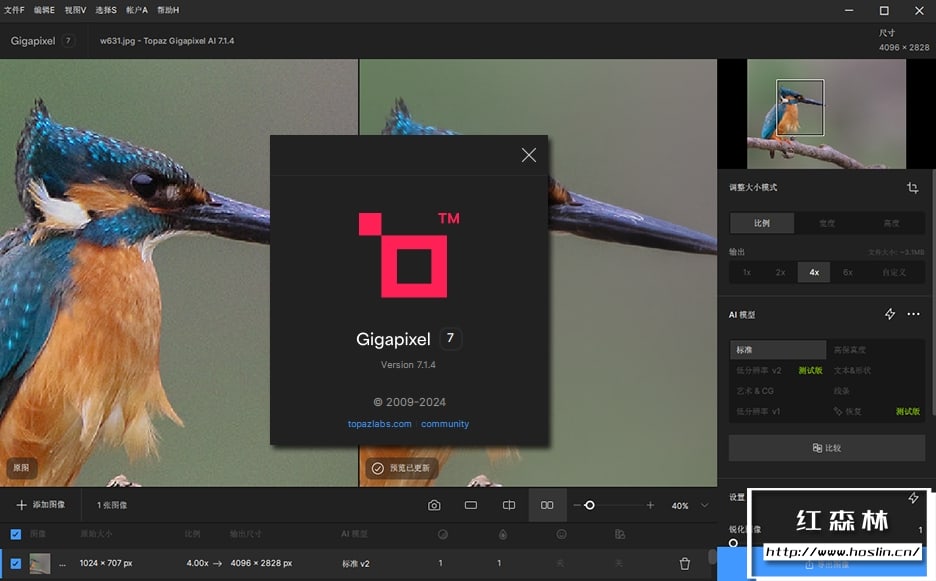The width and height of the screenshot is (936, 581).
Task: Click the navigator preview thumbnail
Action: click(826, 114)
